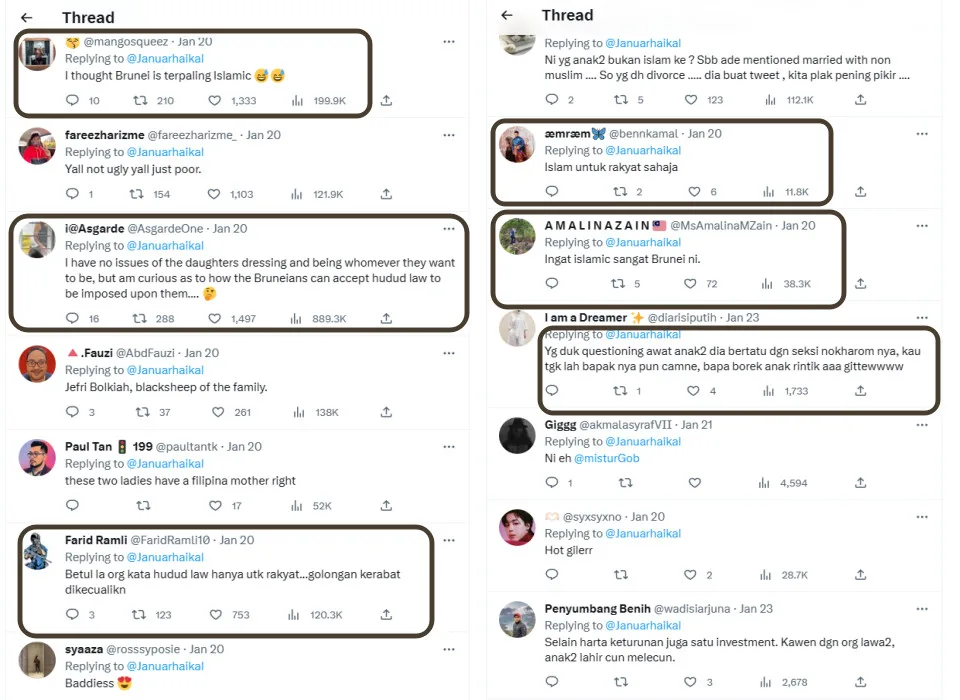Reply to mangosqueez's Brunei tweet
This screenshot has width=960, height=700.
[72, 100]
